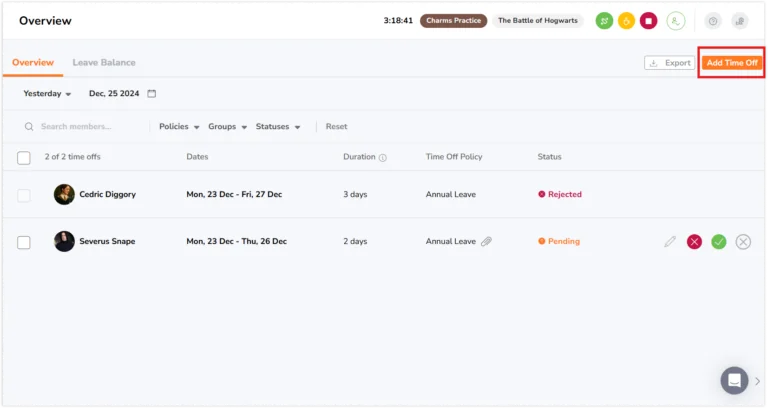Click the Dec, 25 2024 date text

pos(114,94)
